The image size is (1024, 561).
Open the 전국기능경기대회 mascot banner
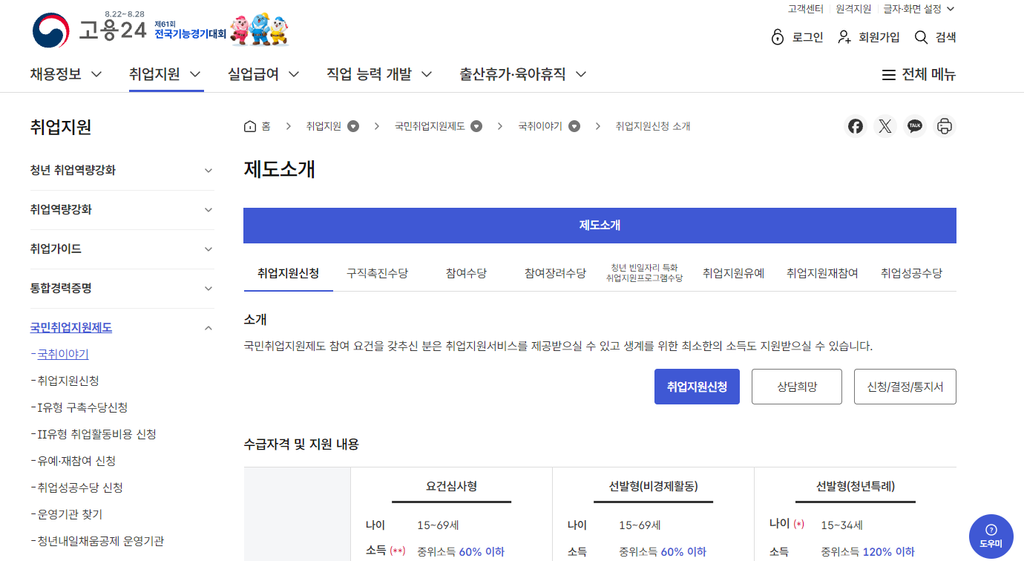(x=222, y=30)
